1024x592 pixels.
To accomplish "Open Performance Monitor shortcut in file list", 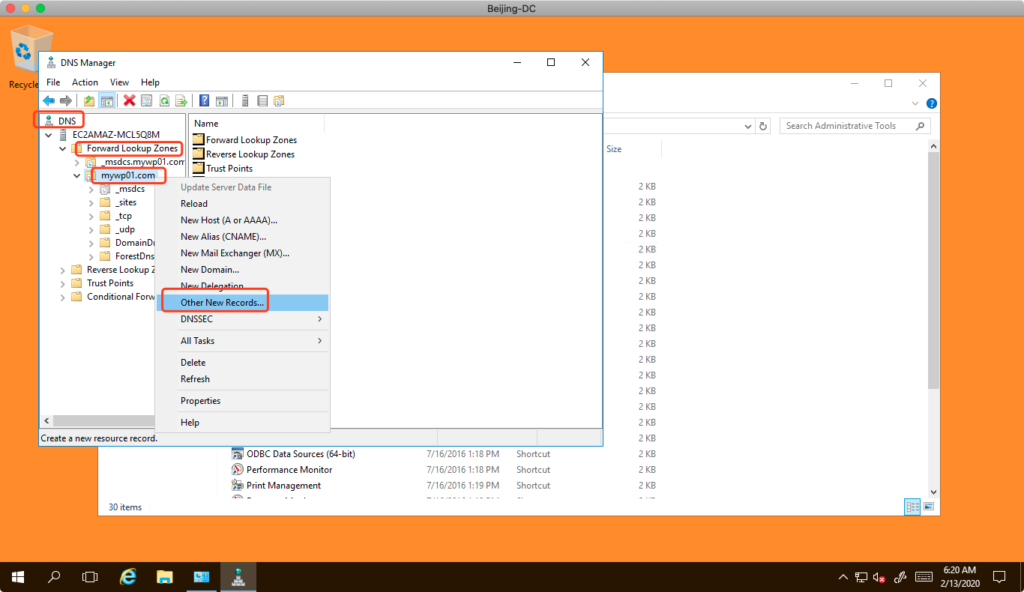I will pos(289,469).
